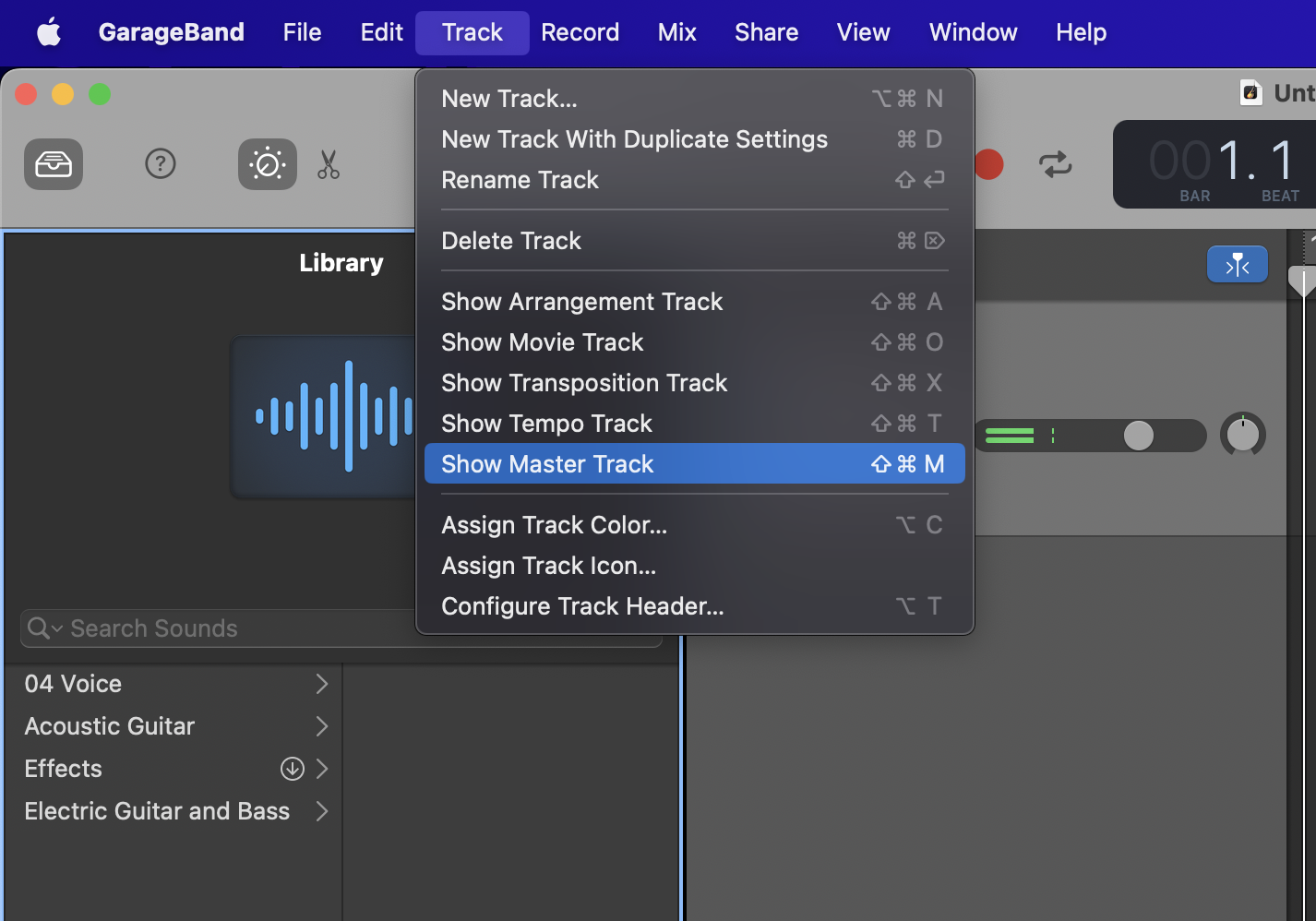Choose Configure Track Header…
Viewport: 1316px width, 921px height.
pos(695,606)
